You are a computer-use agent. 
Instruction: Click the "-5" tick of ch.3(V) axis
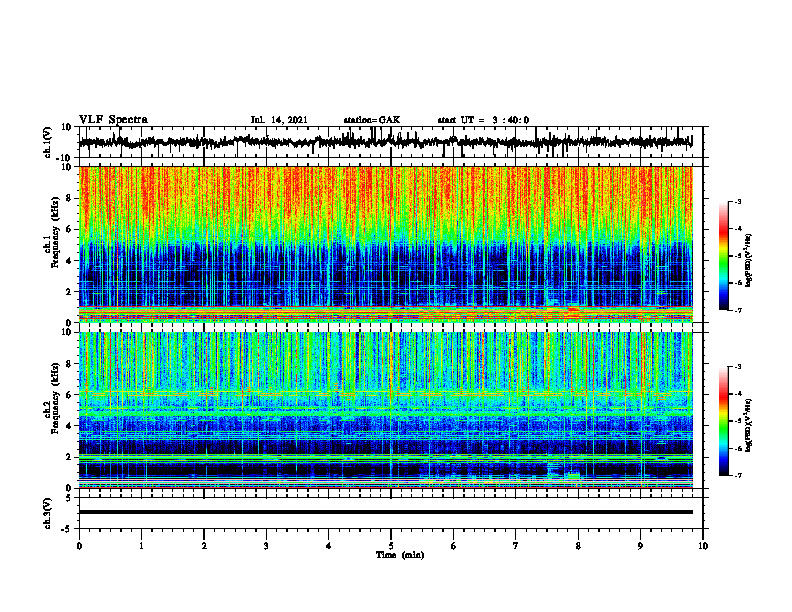[x=68, y=529]
